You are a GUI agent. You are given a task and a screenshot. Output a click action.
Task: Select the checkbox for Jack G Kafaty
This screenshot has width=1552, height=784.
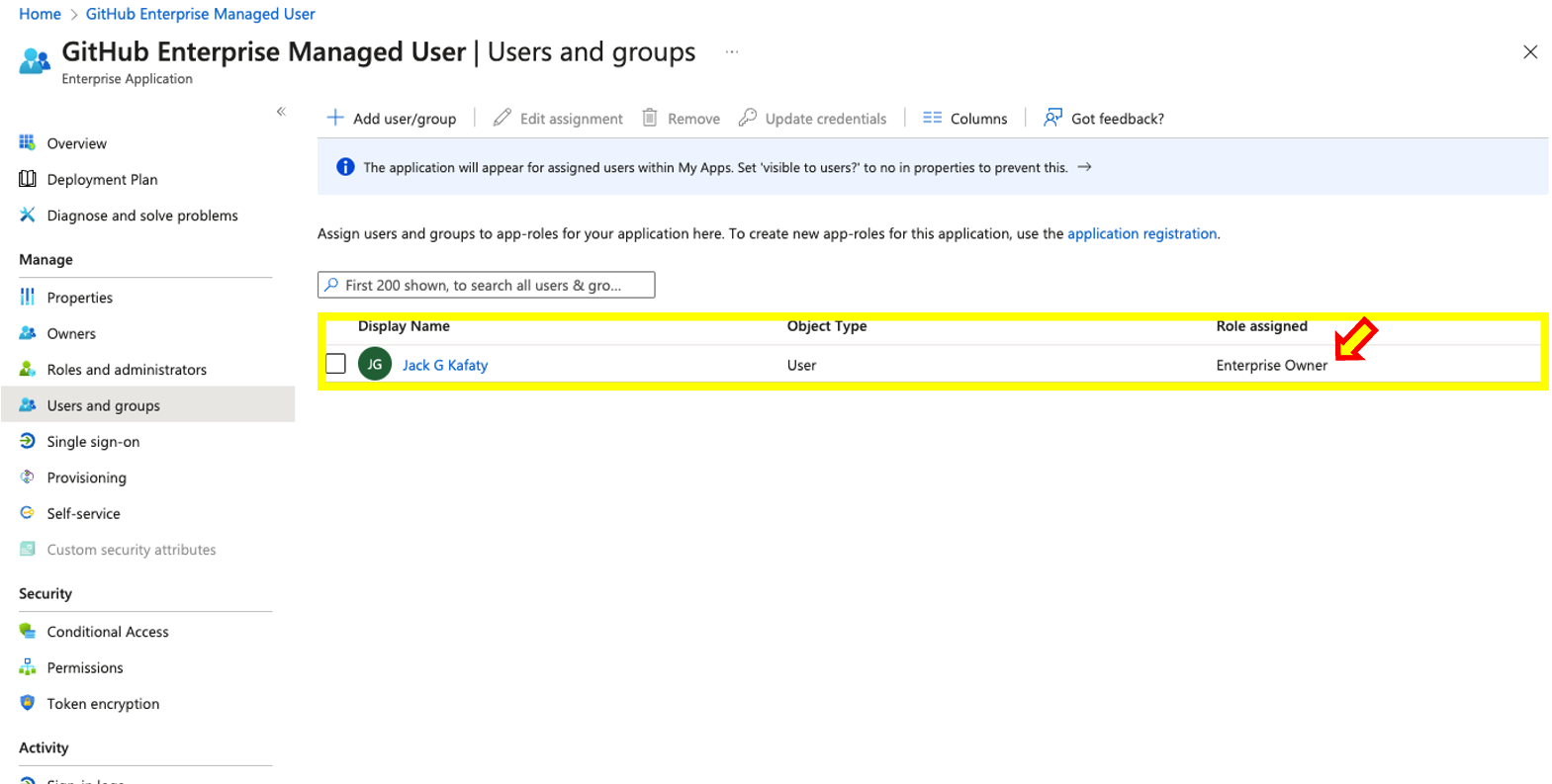336,364
